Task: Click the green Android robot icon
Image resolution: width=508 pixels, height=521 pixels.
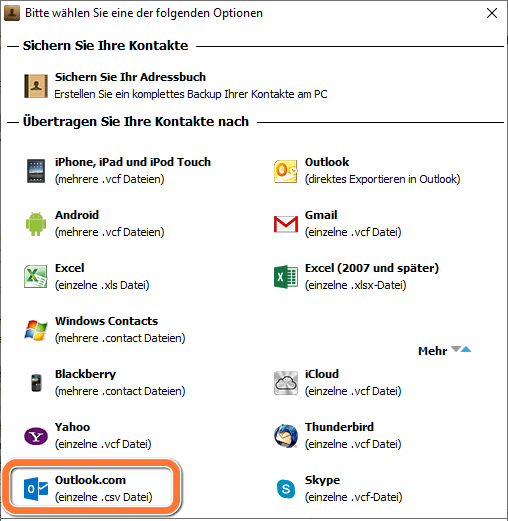Action: (36, 224)
